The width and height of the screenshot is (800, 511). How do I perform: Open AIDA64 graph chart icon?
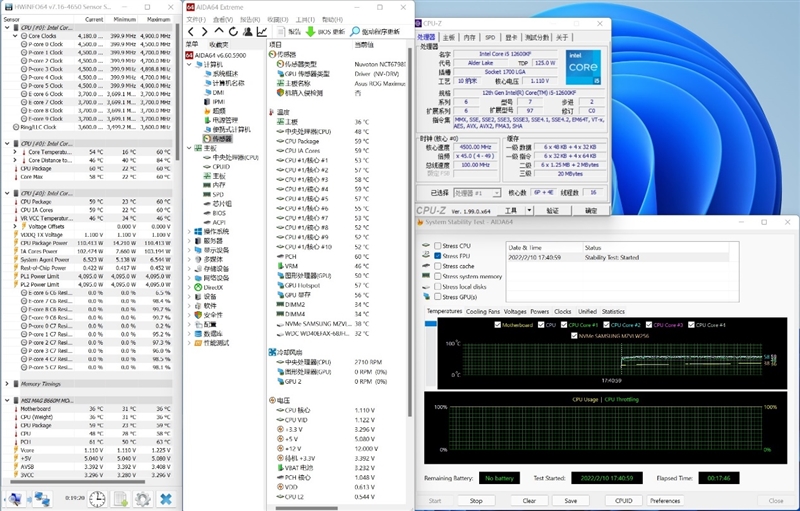click(262, 32)
